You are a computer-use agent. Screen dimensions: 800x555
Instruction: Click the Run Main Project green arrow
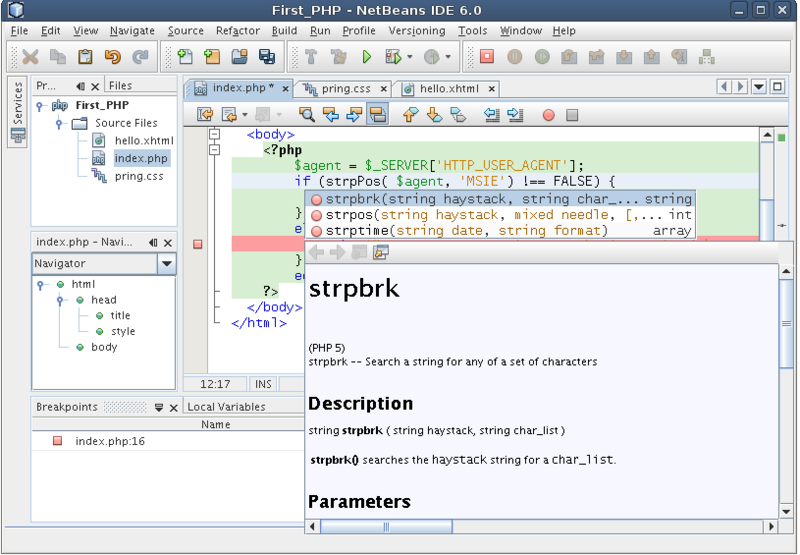(367, 57)
